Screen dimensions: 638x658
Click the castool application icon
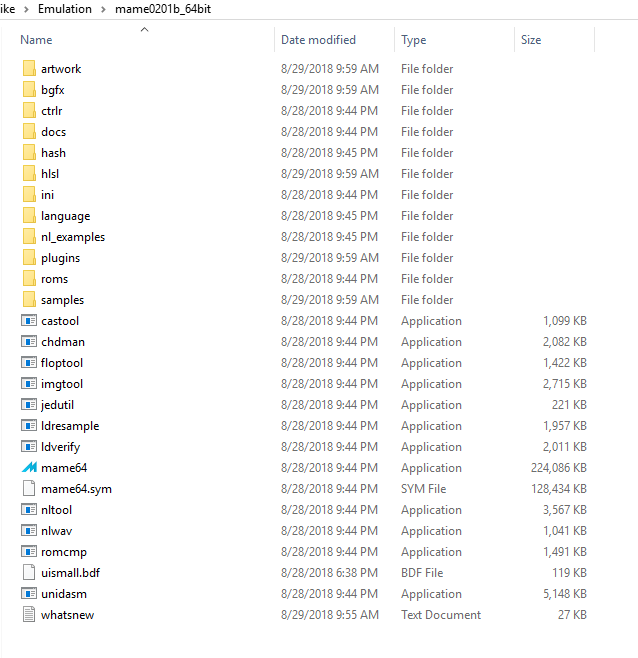tap(29, 321)
